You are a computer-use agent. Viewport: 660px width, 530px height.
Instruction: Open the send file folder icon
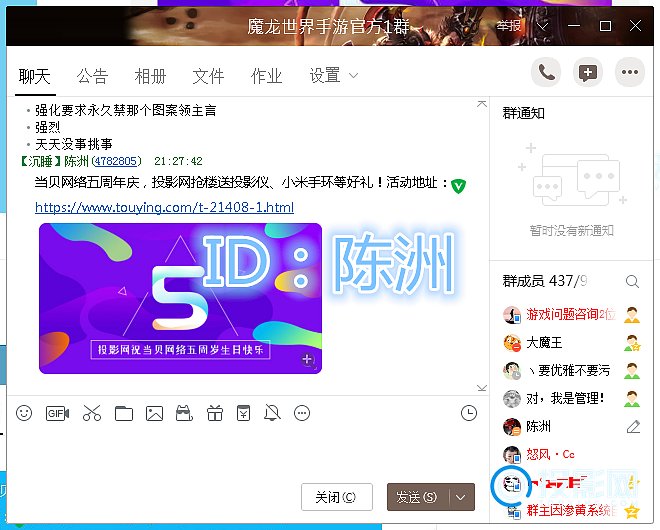click(124, 414)
